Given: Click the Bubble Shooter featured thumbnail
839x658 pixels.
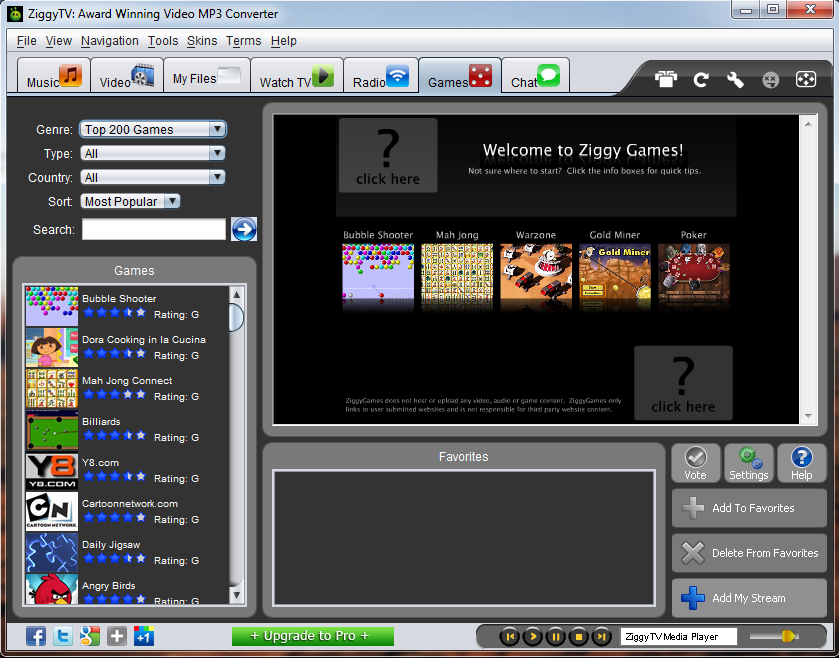Looking at the screenshot, I should point(378,277).
